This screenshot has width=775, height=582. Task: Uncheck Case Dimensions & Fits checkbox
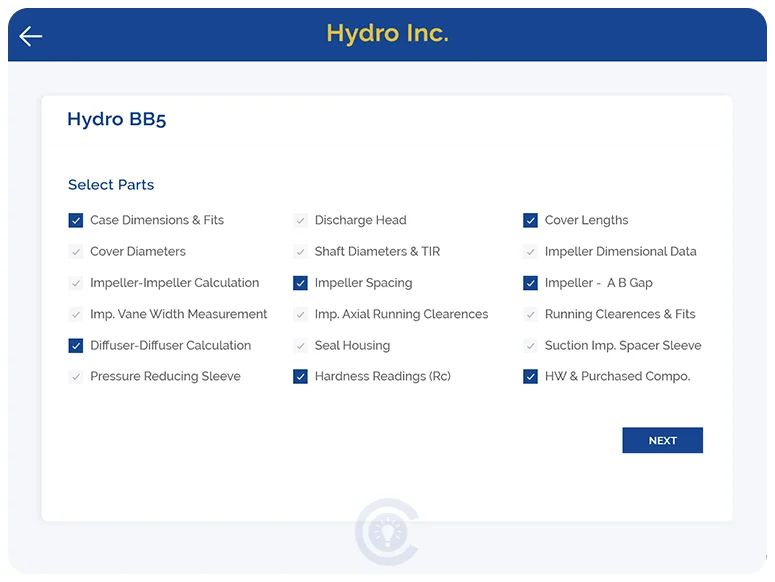76,221
